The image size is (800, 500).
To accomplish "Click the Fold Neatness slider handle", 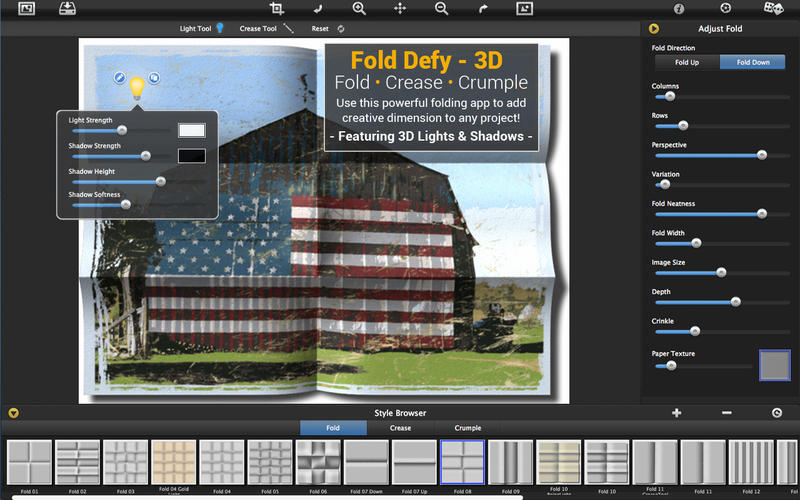I will click(x=762, y=214).
